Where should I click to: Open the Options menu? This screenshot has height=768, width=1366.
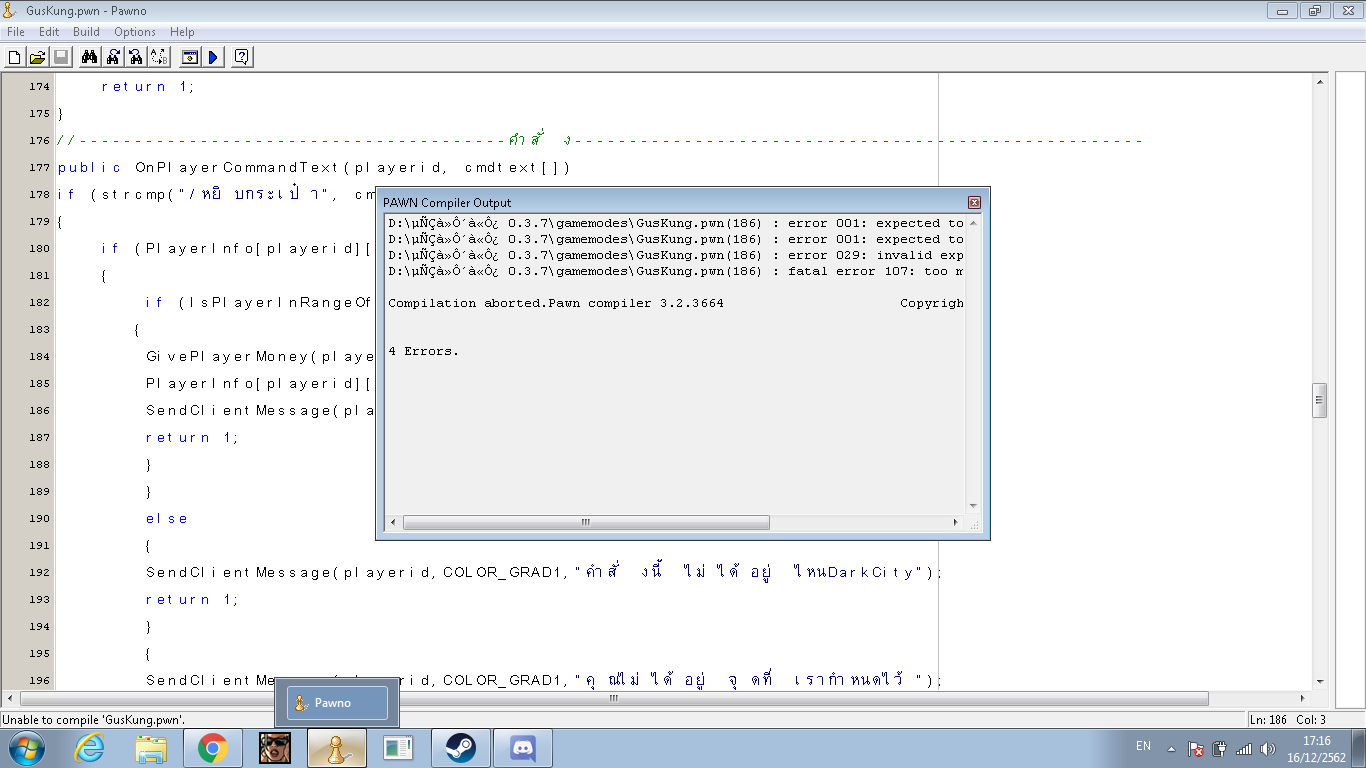click(x=135, y=32)
